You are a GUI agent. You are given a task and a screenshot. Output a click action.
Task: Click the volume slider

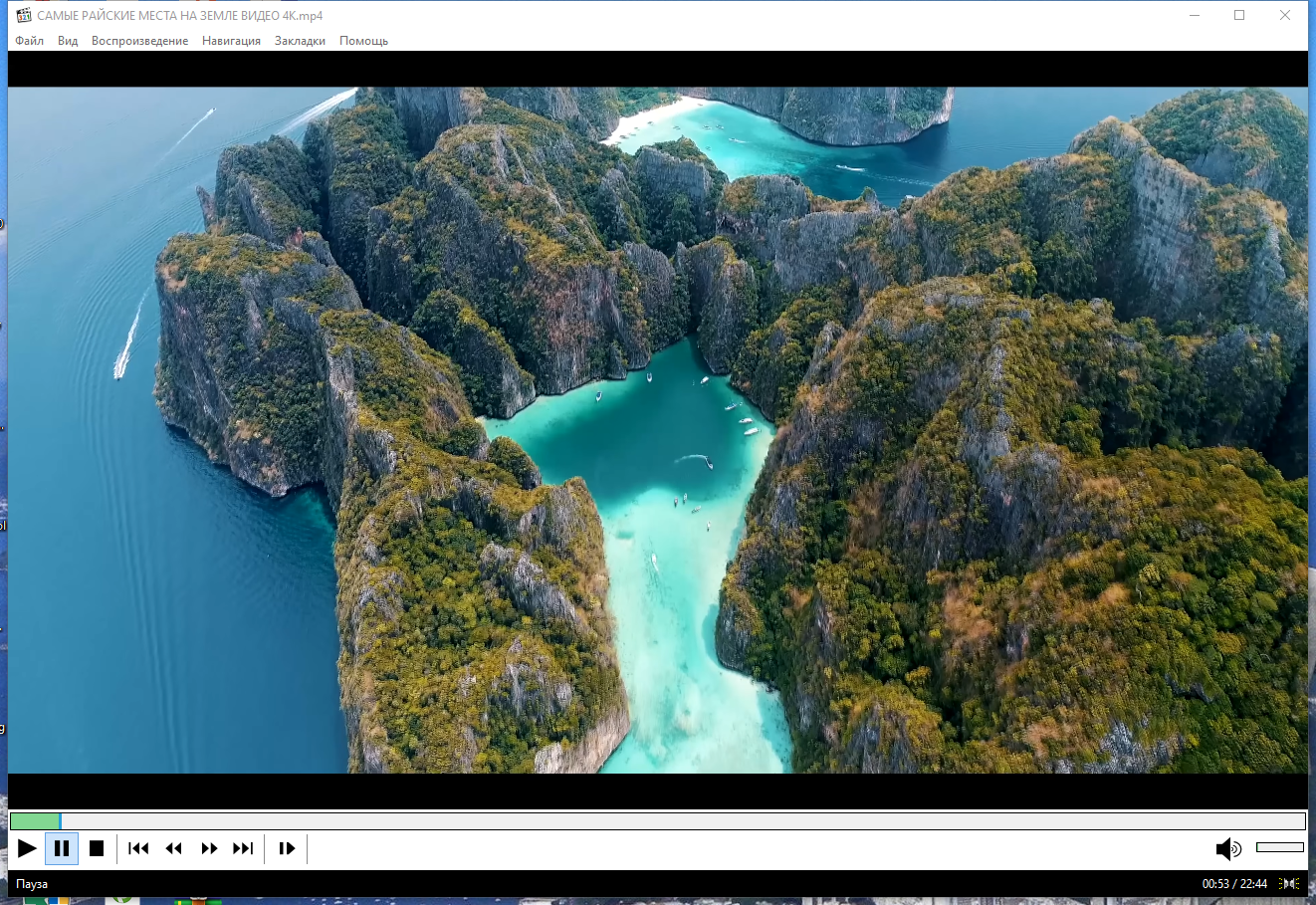coord(1279,847)
